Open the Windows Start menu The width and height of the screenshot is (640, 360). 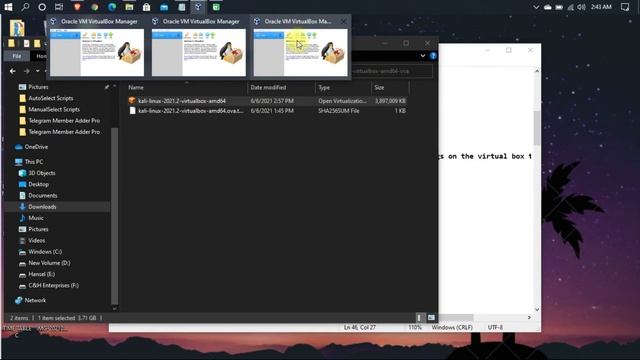8,7
